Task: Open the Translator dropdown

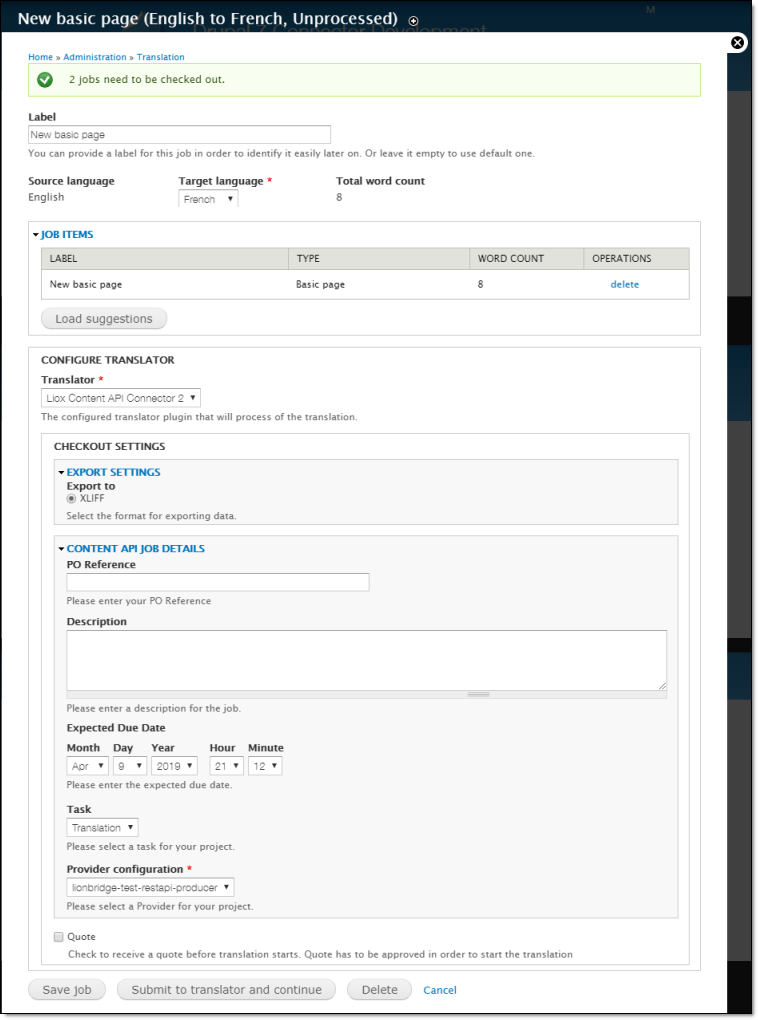Action: pyautogui.click(x=121, y=398)
